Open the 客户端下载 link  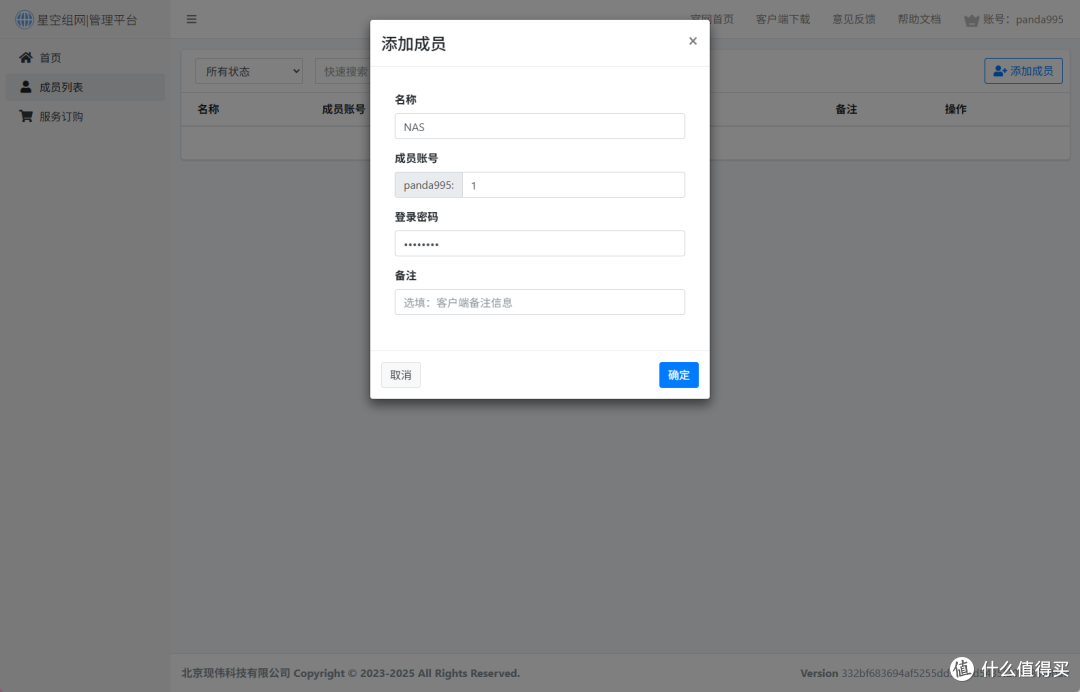tap(782, 19)
